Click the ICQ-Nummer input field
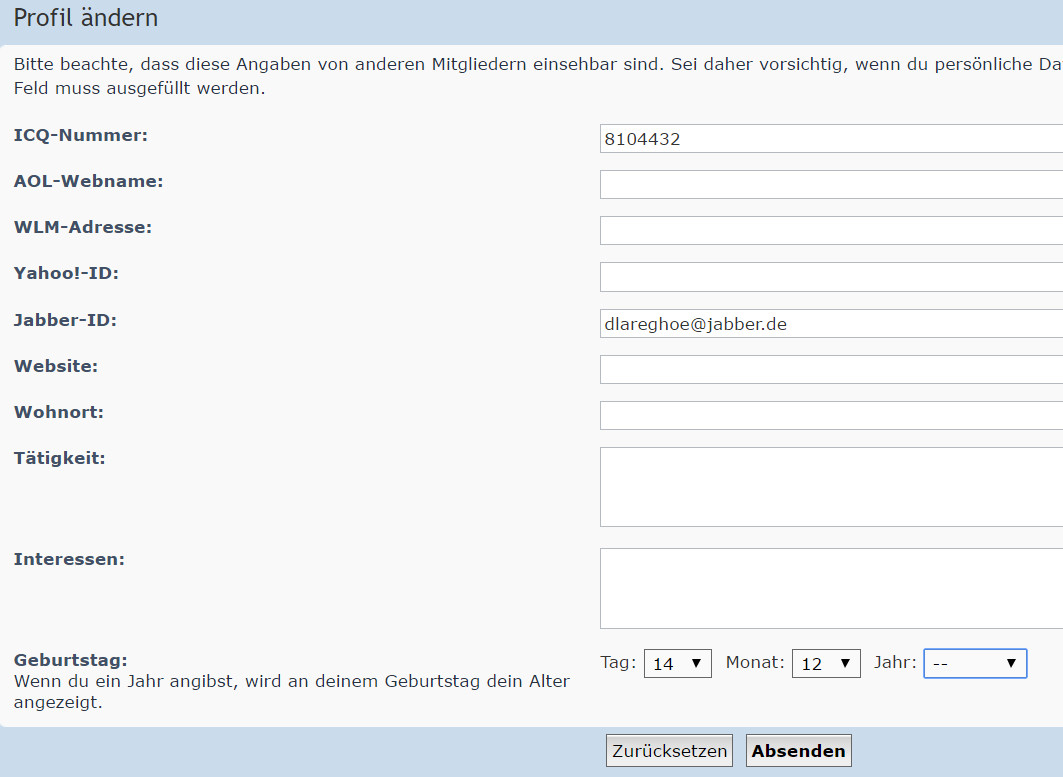The height and width of the screenshot is (777, 1063). tap(830, 139)
